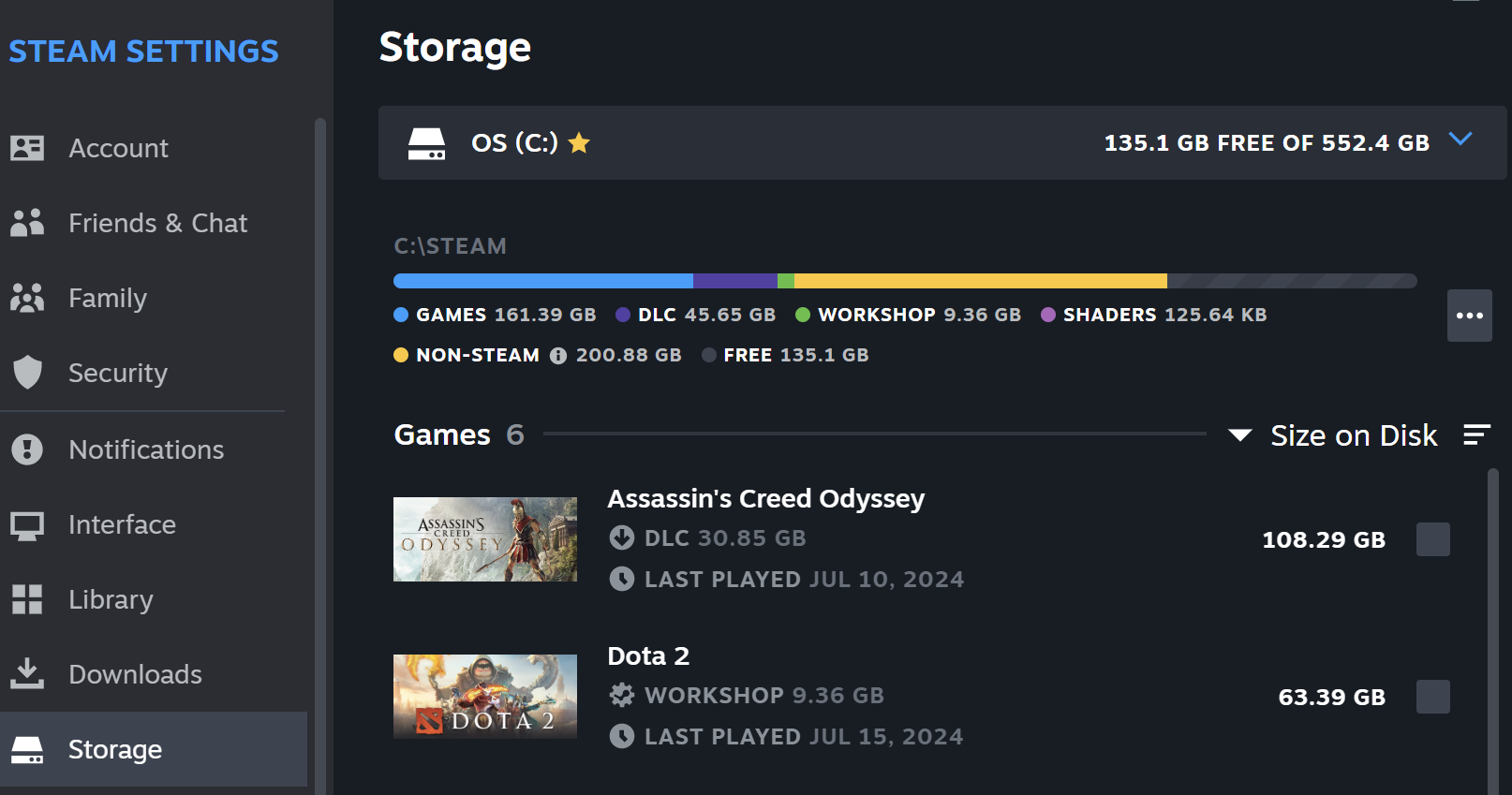Click the Dota 2 game thumbnail
The height and width of the screenshot is (795, 1512).
coord(485,697)
